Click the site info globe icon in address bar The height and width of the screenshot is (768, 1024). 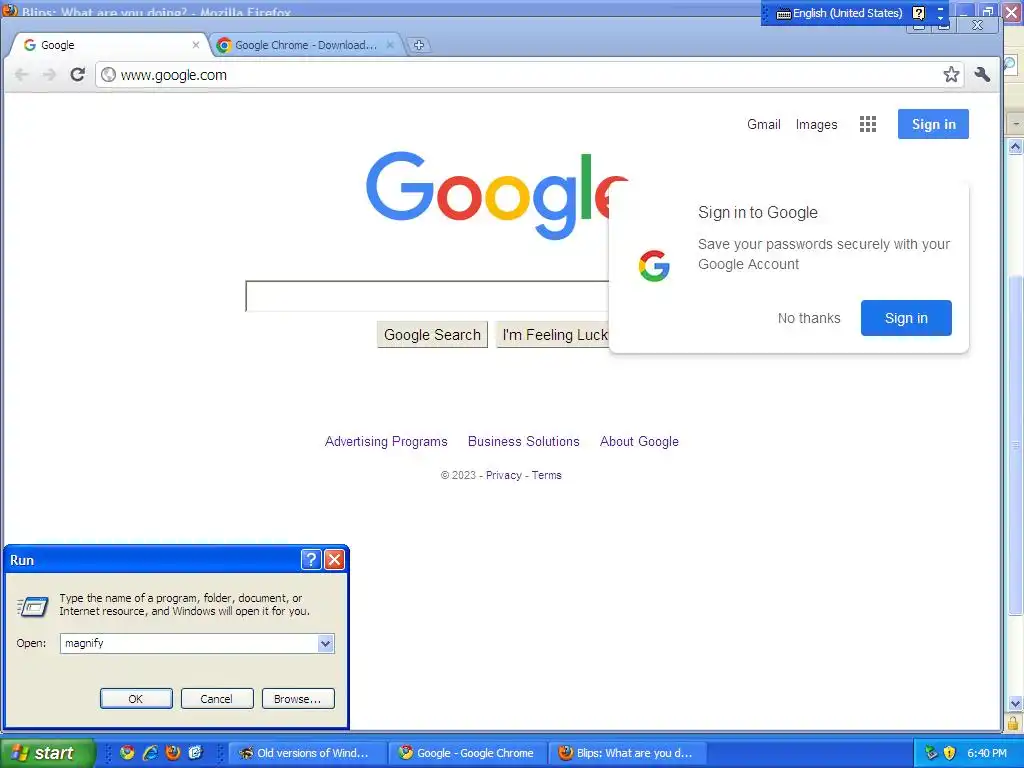point(108,74)
